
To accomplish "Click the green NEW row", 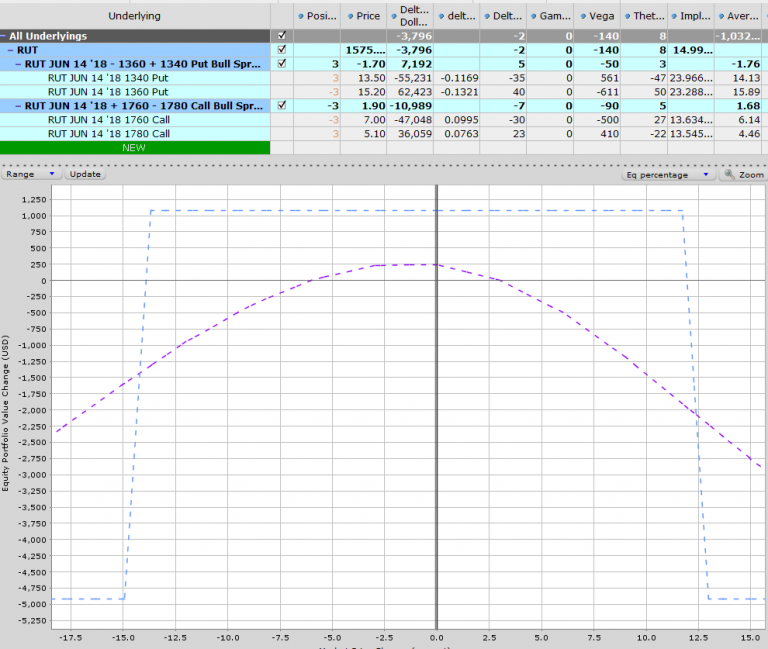I will 134,147.
